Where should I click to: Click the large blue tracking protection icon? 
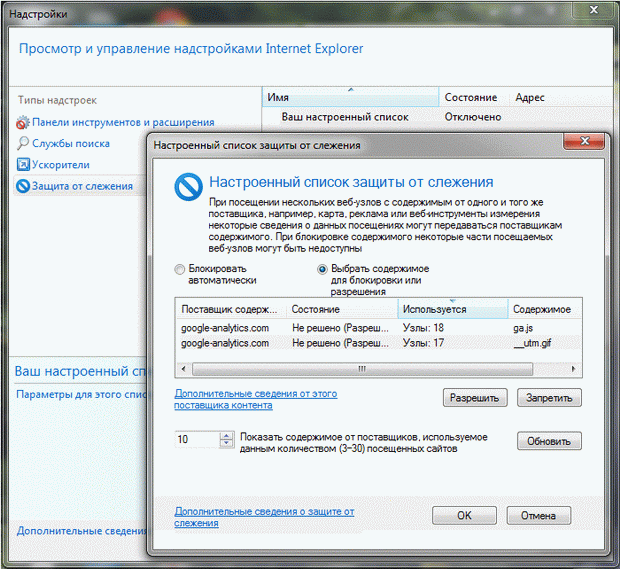pos(188,187)
